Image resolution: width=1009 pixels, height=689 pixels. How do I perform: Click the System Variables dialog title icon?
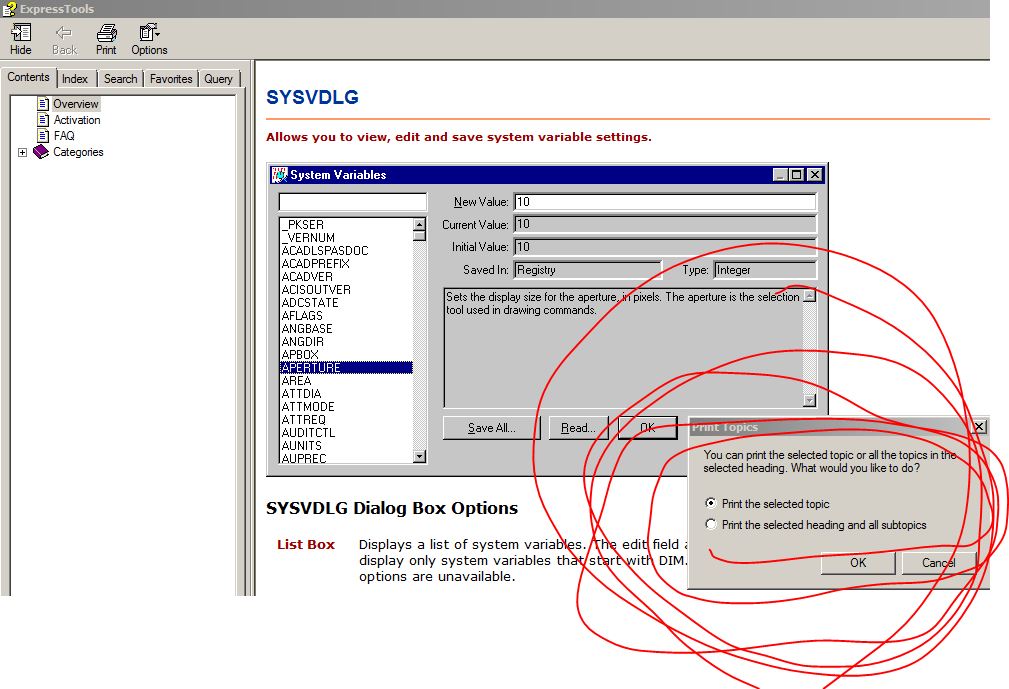(280, 174)
